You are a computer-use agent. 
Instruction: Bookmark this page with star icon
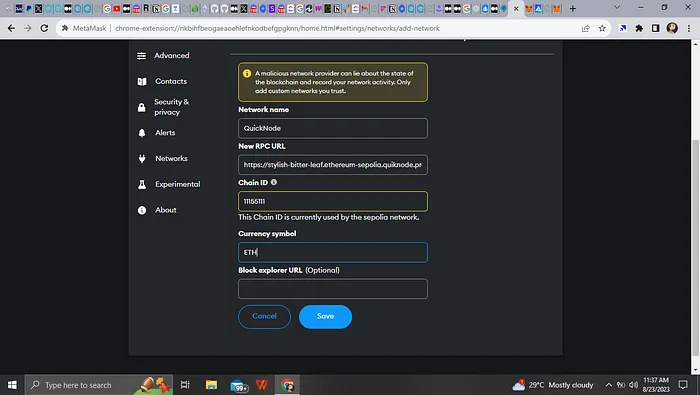602,28
